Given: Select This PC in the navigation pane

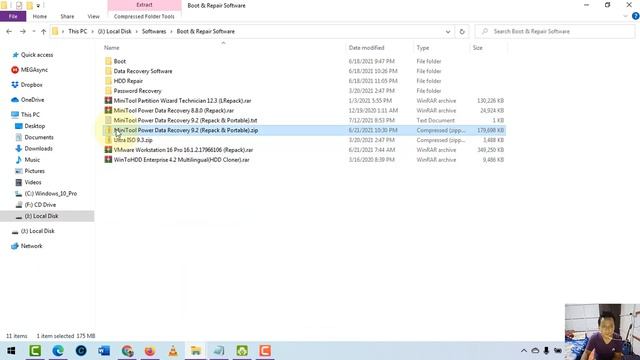Looking at the screenshot, I should tap(30, 115).
